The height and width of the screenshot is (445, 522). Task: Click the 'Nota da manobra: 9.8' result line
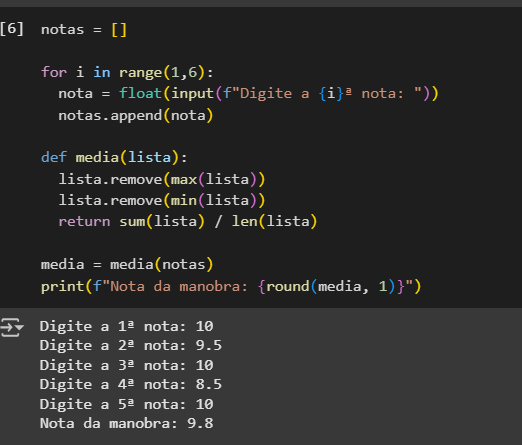(x=126, y=423)
